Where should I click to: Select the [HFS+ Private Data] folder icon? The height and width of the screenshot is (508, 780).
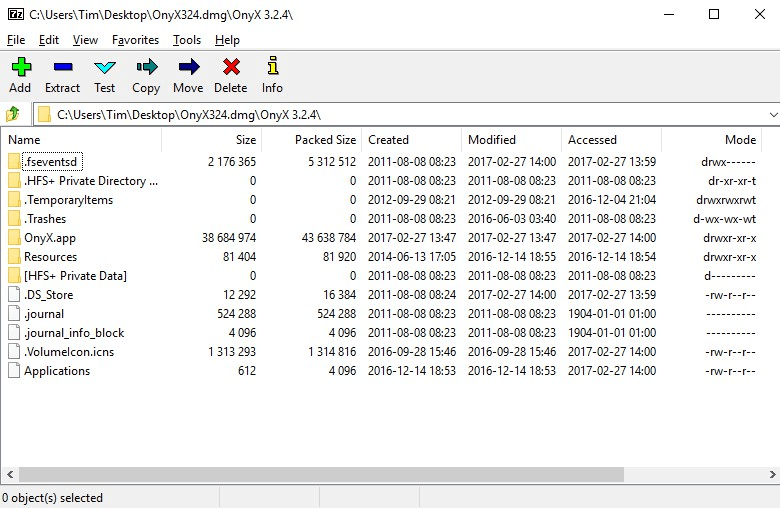click(x=14, y=276)
